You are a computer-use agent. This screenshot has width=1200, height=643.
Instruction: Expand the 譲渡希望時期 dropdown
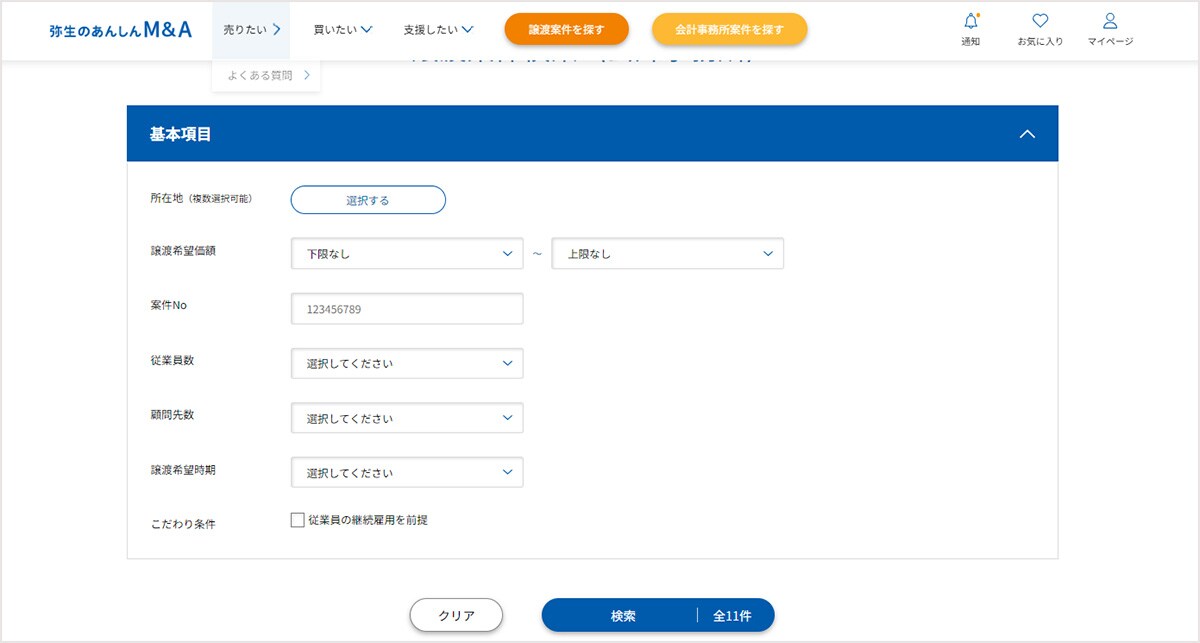coord(407,472)
